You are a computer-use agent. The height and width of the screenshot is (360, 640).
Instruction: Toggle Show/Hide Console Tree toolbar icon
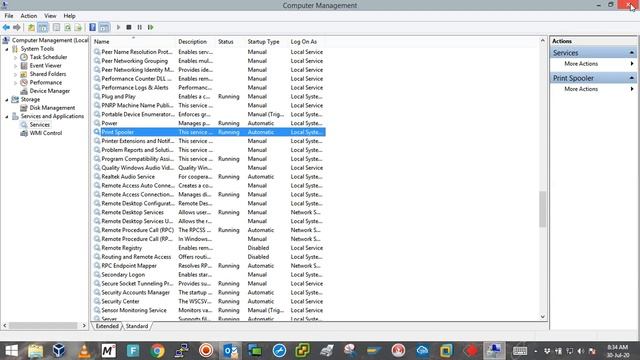point(43,27)
